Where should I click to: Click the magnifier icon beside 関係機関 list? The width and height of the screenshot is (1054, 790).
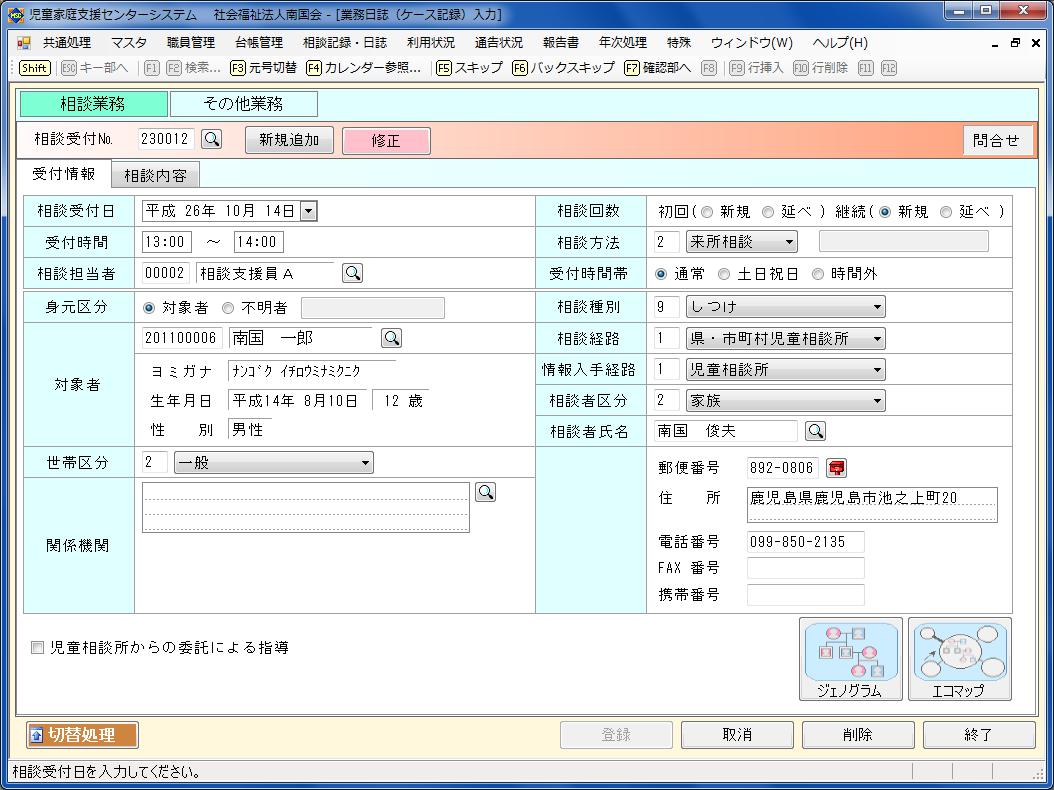coord(485,492)
